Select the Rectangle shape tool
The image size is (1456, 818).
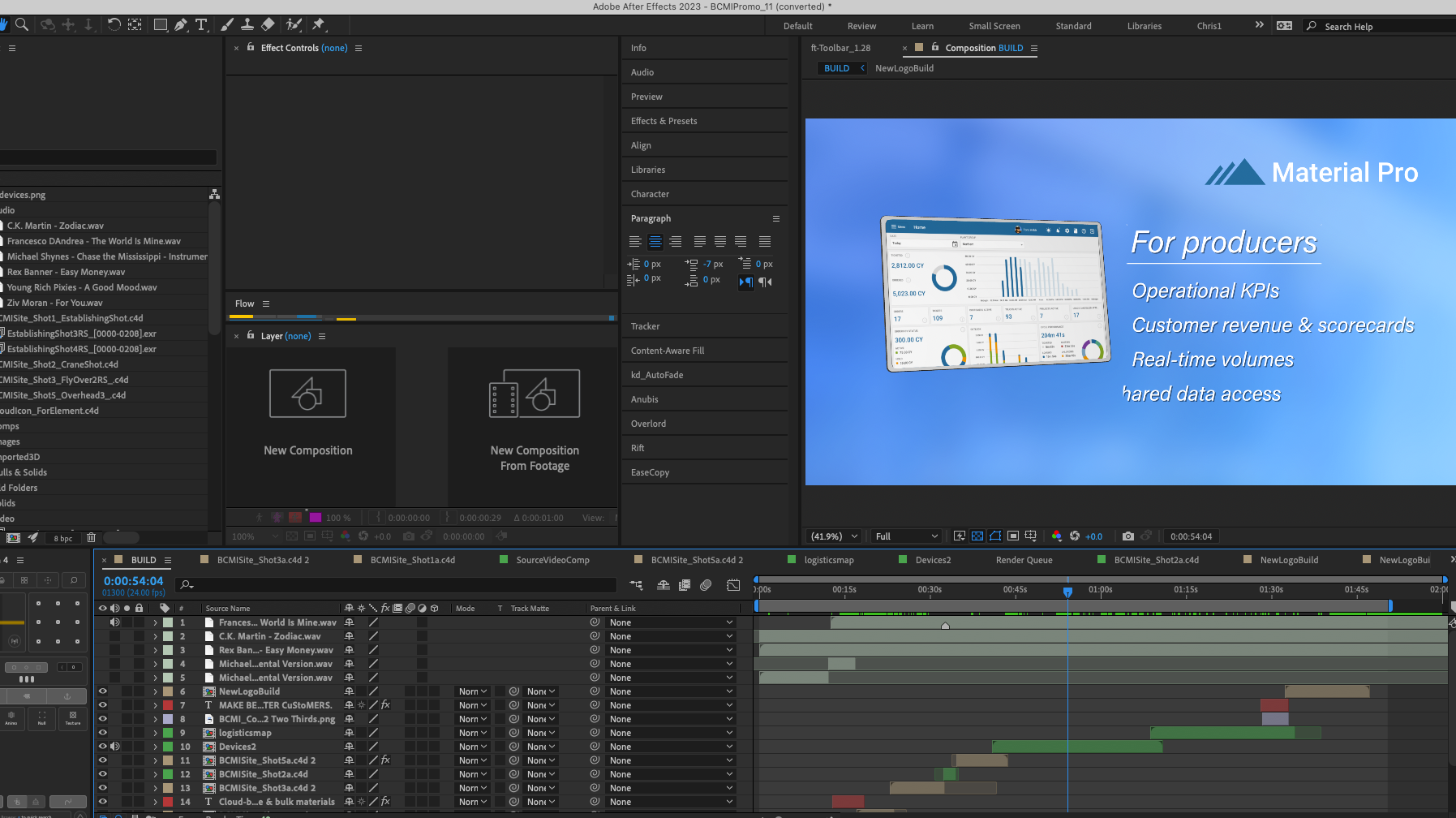click(161, 25)
